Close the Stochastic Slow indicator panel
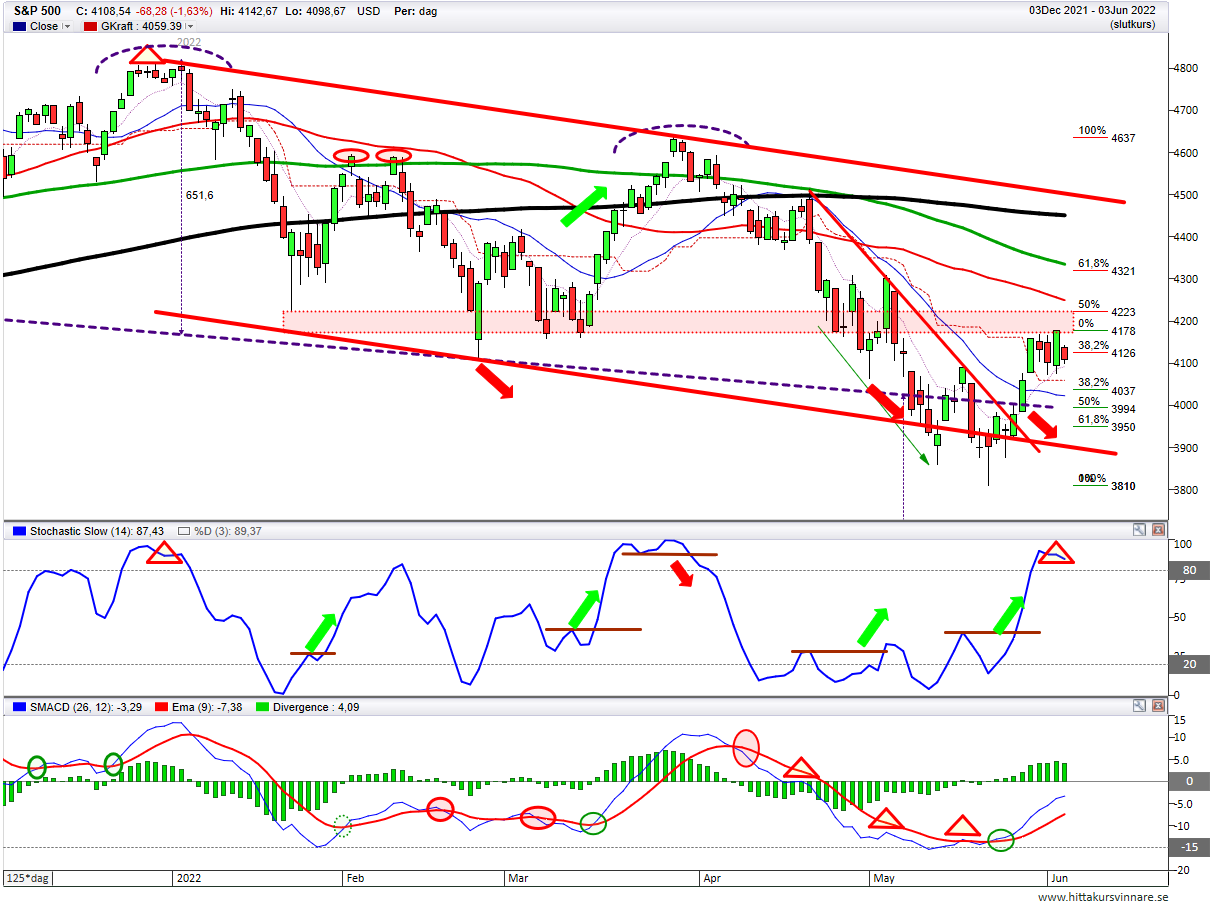Viewport: 1213px width, 902px height. pos(1158,529)
